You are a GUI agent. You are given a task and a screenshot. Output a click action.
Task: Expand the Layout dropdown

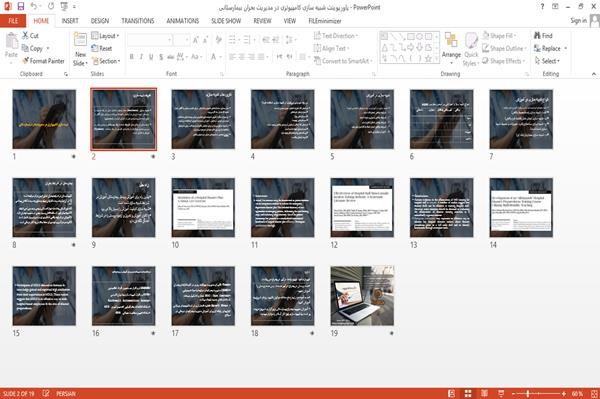click(105, 36)
